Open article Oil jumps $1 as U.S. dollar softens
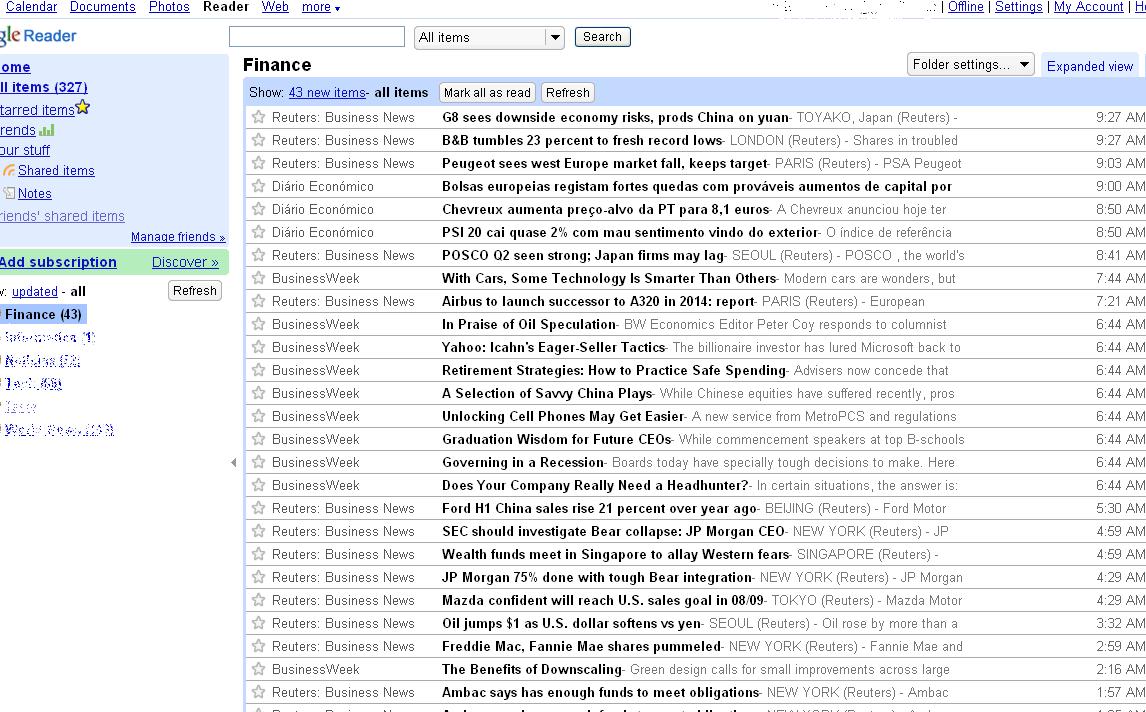The height and width of the screenshot is (712, 1146). click(572, 624)
